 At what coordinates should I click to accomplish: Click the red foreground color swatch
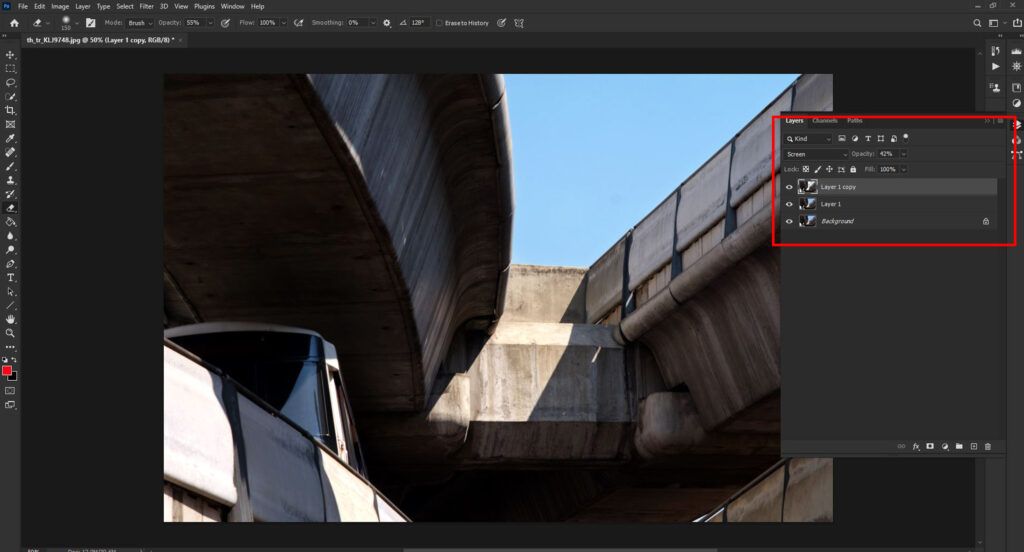click(x=7, y=371)
